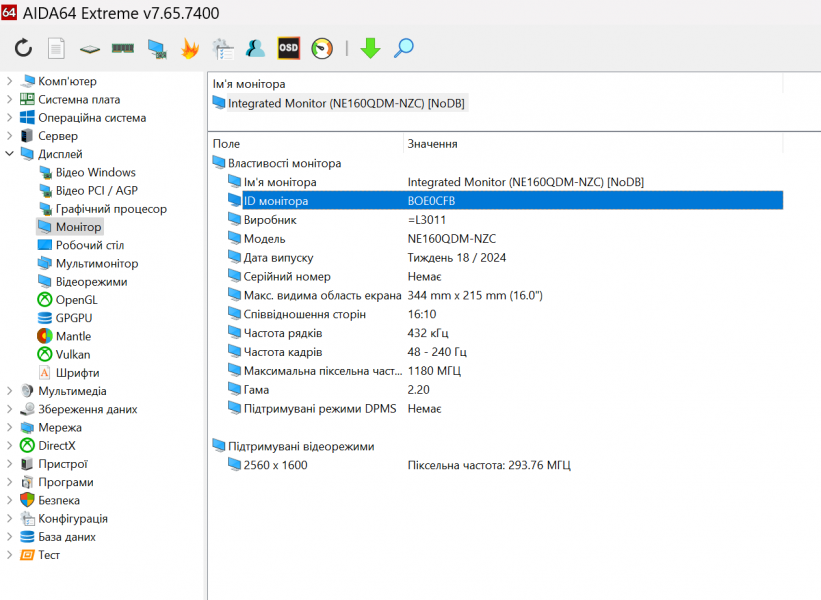Select the Частота рядків row
This screenshot has width=821, height=600.
(x=505, y=333)
